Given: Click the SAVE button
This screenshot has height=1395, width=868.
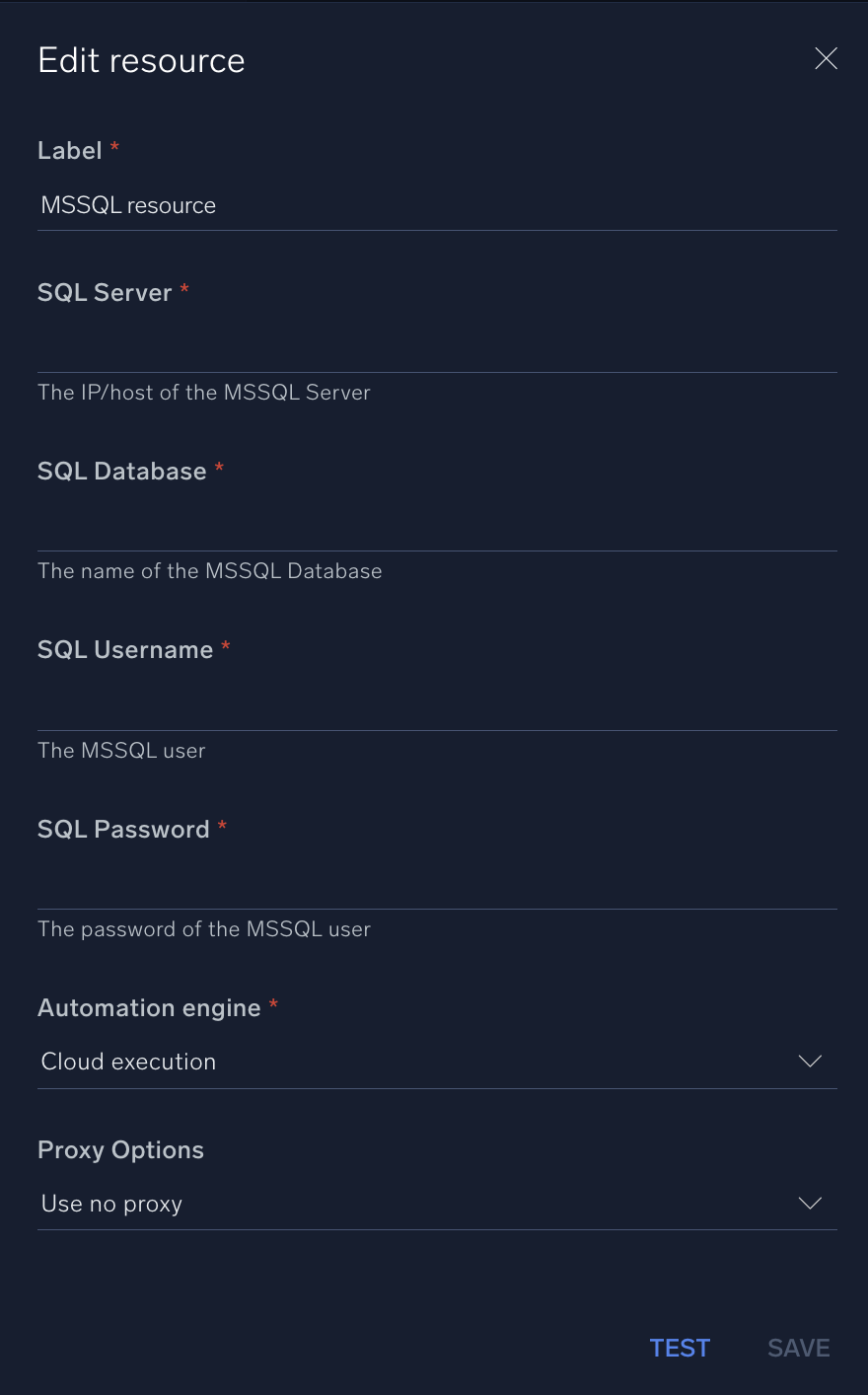Looking at the screenshot, I should pos(798,1348).
